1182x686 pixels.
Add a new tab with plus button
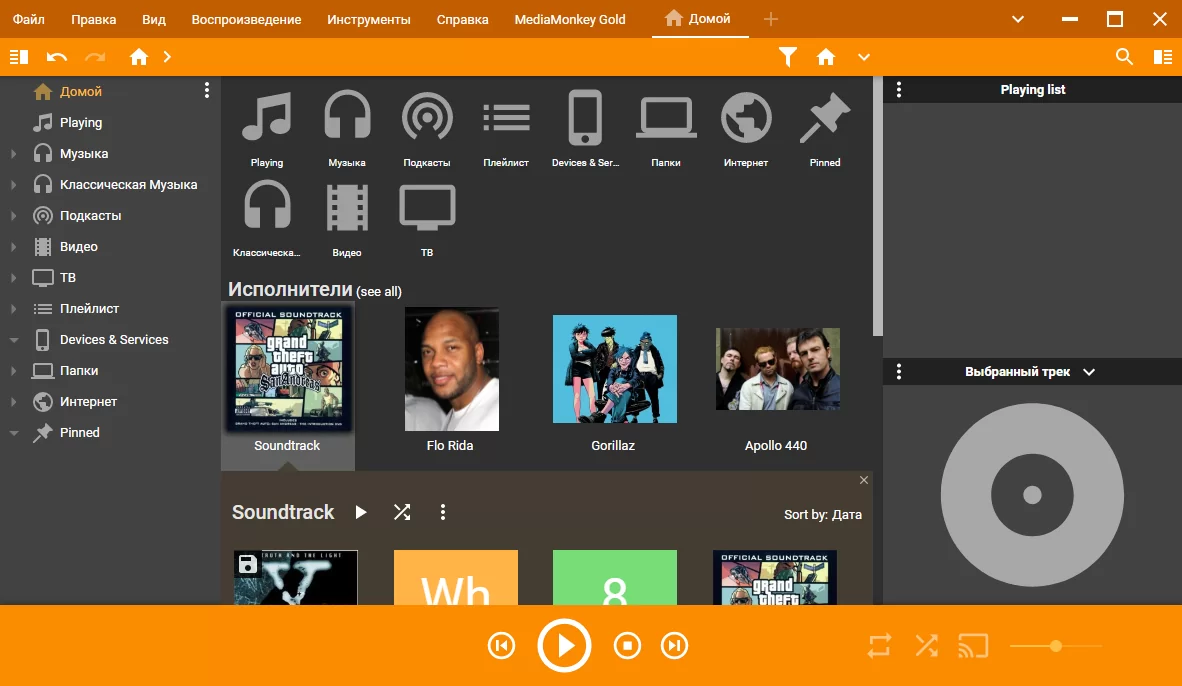click(x=770, y=19)
